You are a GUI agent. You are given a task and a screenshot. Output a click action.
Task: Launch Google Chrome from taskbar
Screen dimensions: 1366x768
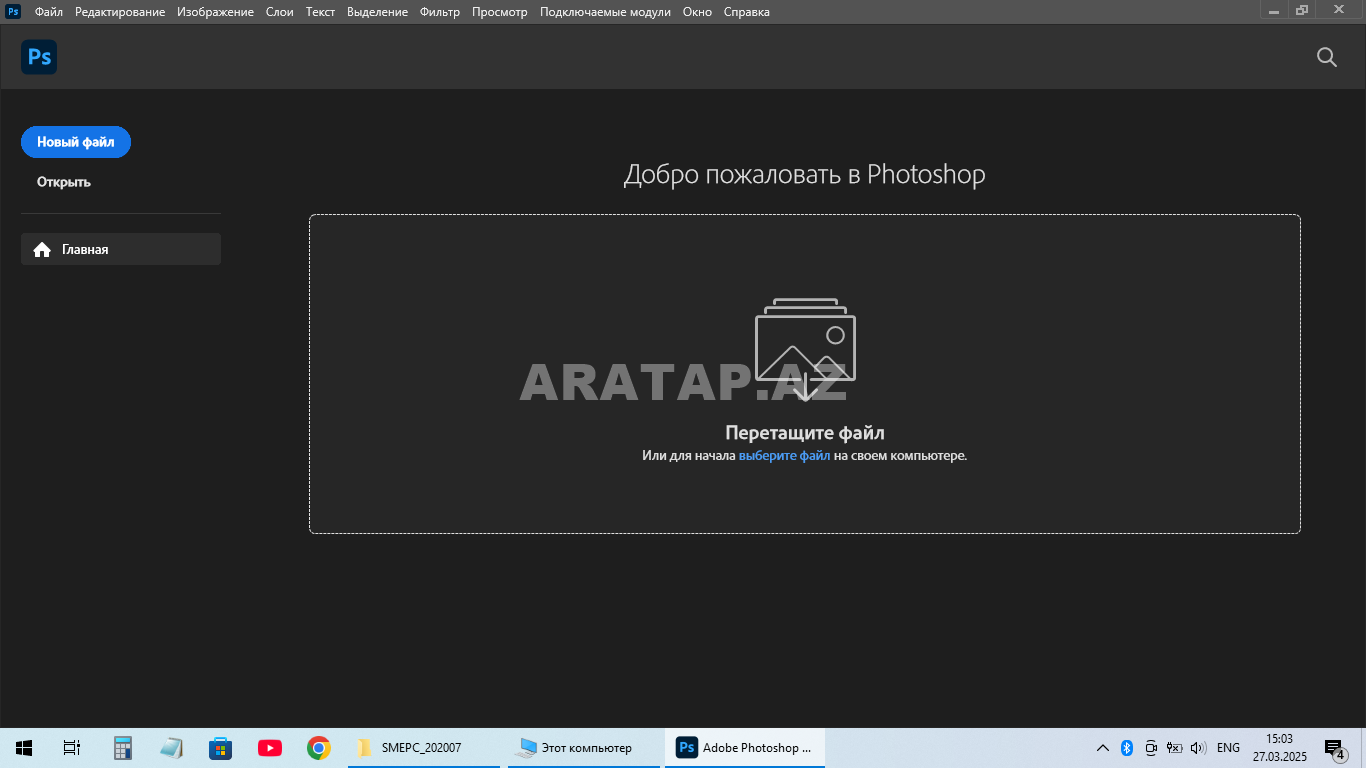click(319, 748)
